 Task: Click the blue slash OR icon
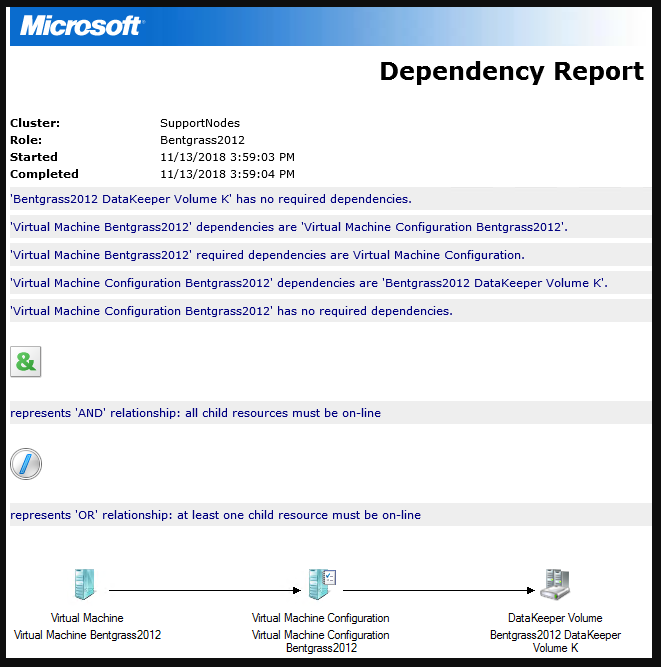click(x=26, y=464)
